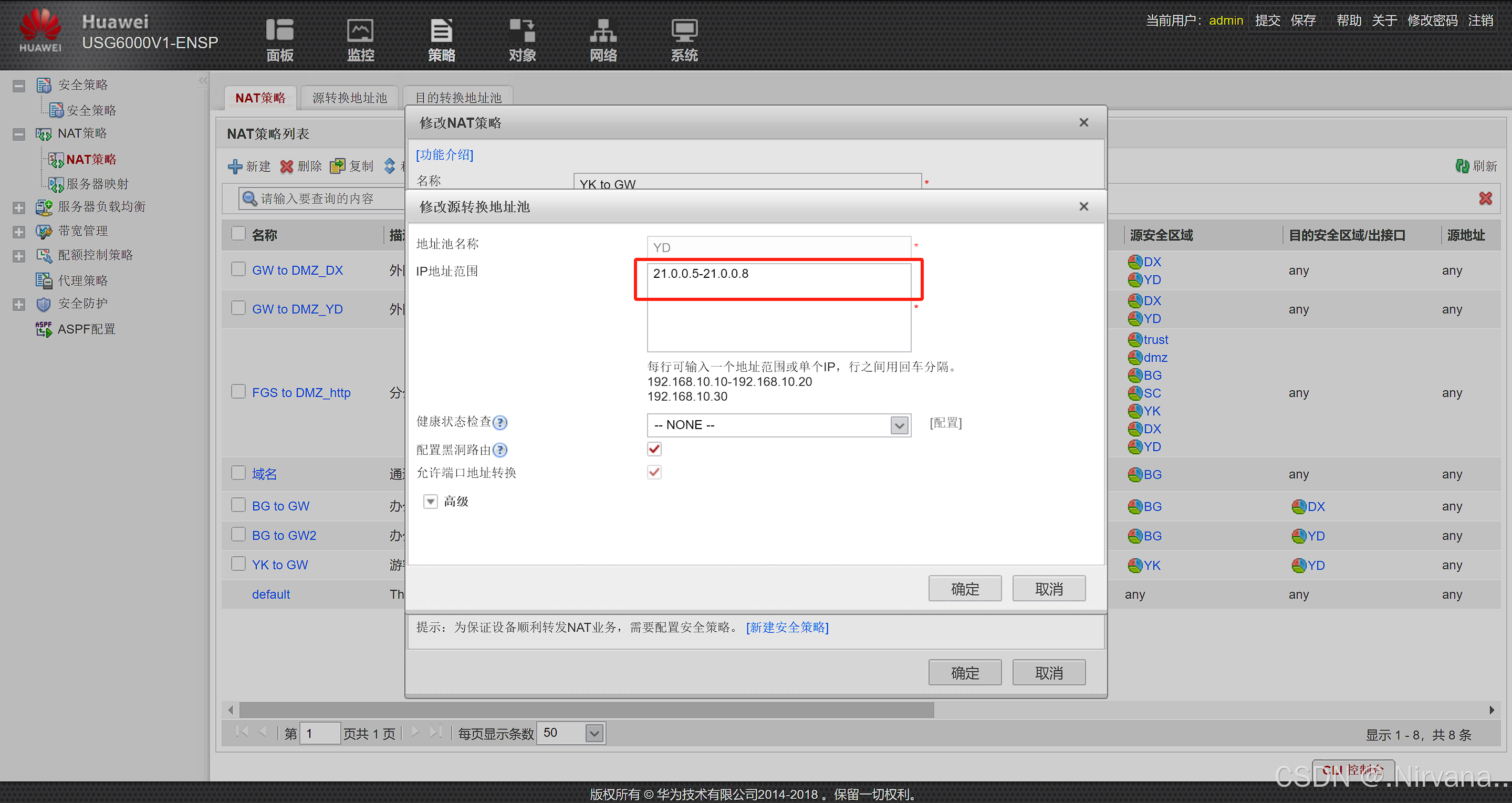
Task: Expand the 服务器负载均衡 tree node
Action: tap(19, 208)
